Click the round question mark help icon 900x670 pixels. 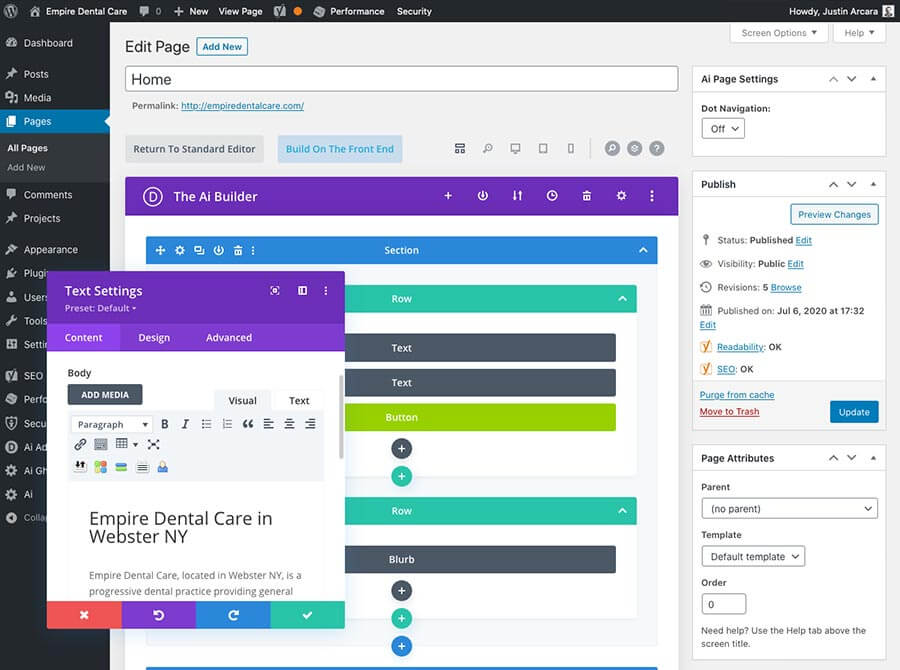click(657, 149)
